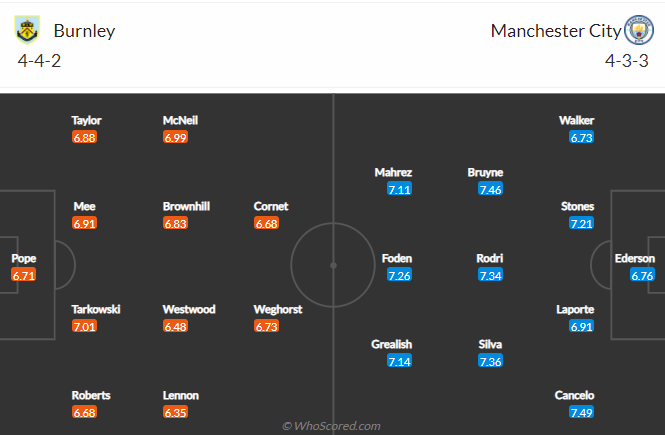Select Ederson's 6.76 rating badge
665x435 pixels.
[642, 275]
